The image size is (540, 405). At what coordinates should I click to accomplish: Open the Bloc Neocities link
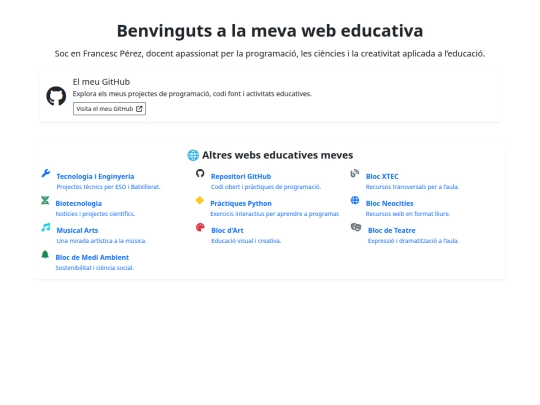tap(390, 204)
